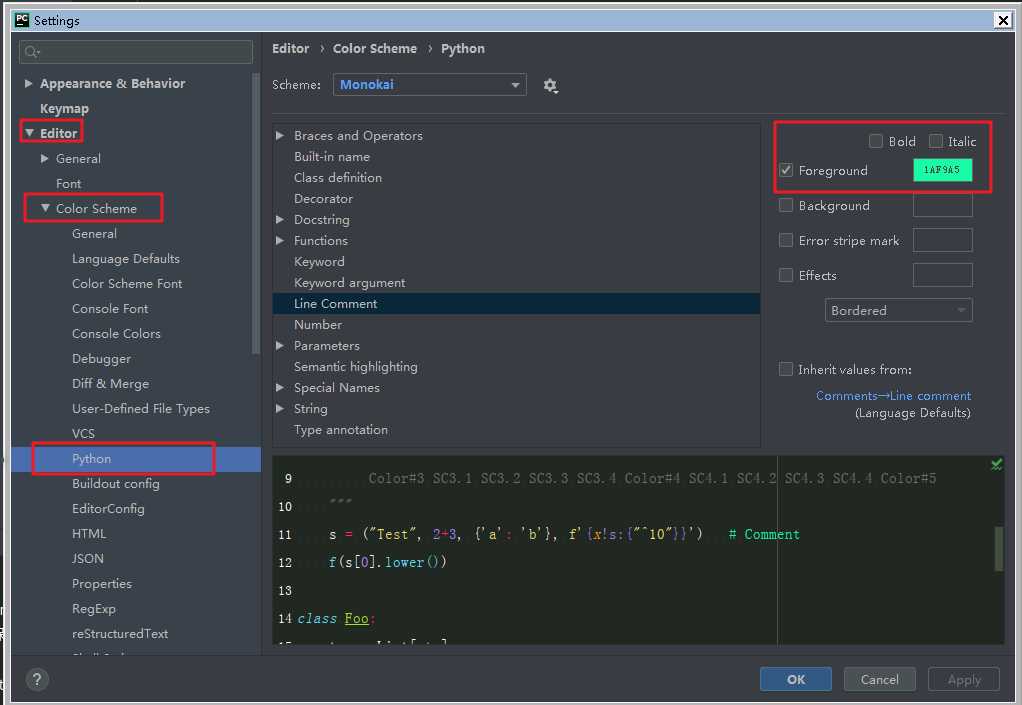Screen dimensions: 1022x705
Task: Open JSON color settings
Action: [x=87, y=558]
